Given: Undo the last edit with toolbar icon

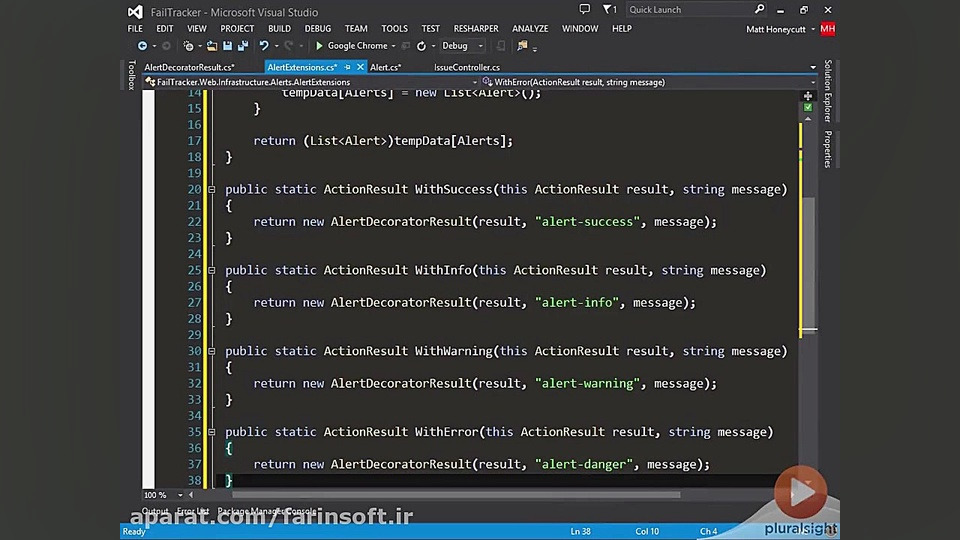Looking at the screenshot, I should (264, 46).
